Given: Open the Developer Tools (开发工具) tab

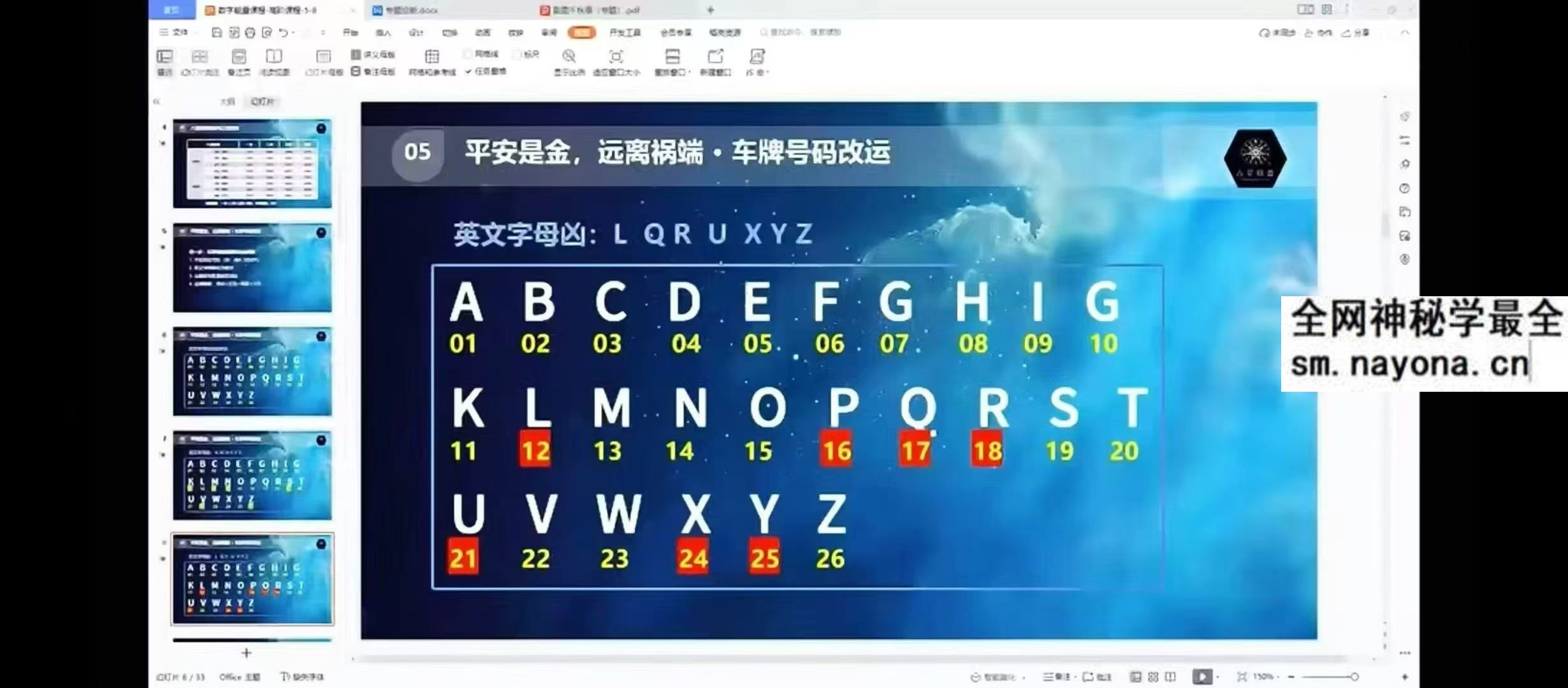Looking at the screenshot, I should click(625, 32).
